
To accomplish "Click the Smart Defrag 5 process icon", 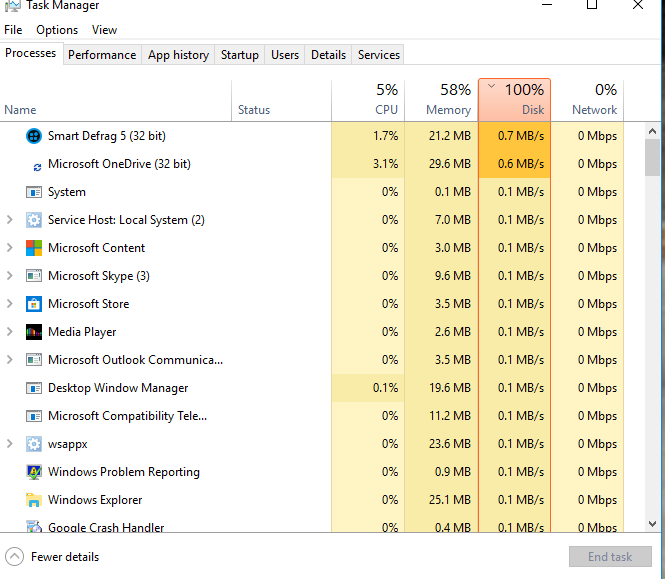I will click(34, 136).
